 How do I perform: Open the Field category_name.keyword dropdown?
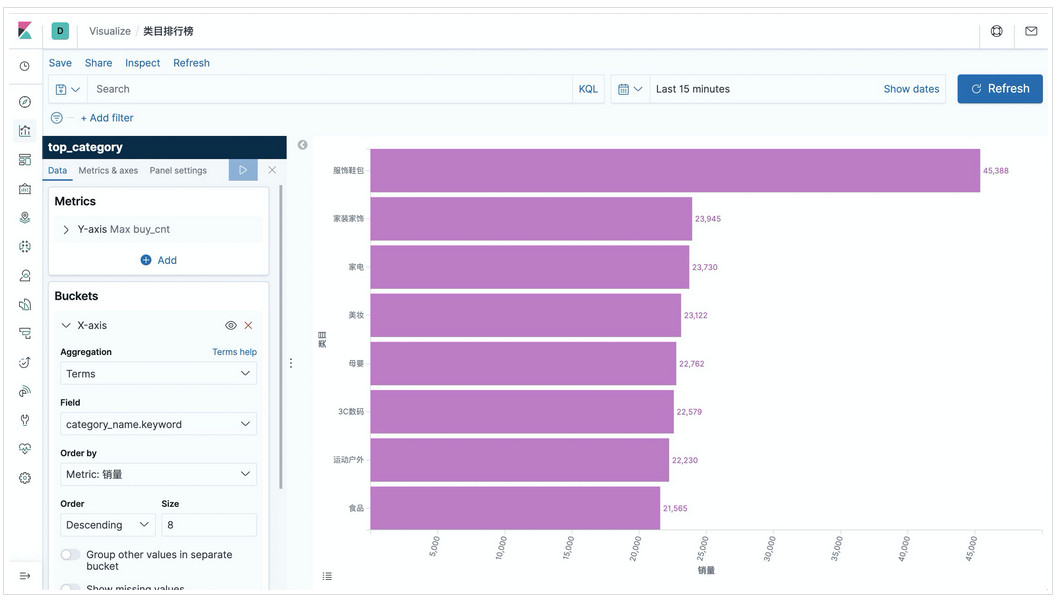tap(158, 424)
